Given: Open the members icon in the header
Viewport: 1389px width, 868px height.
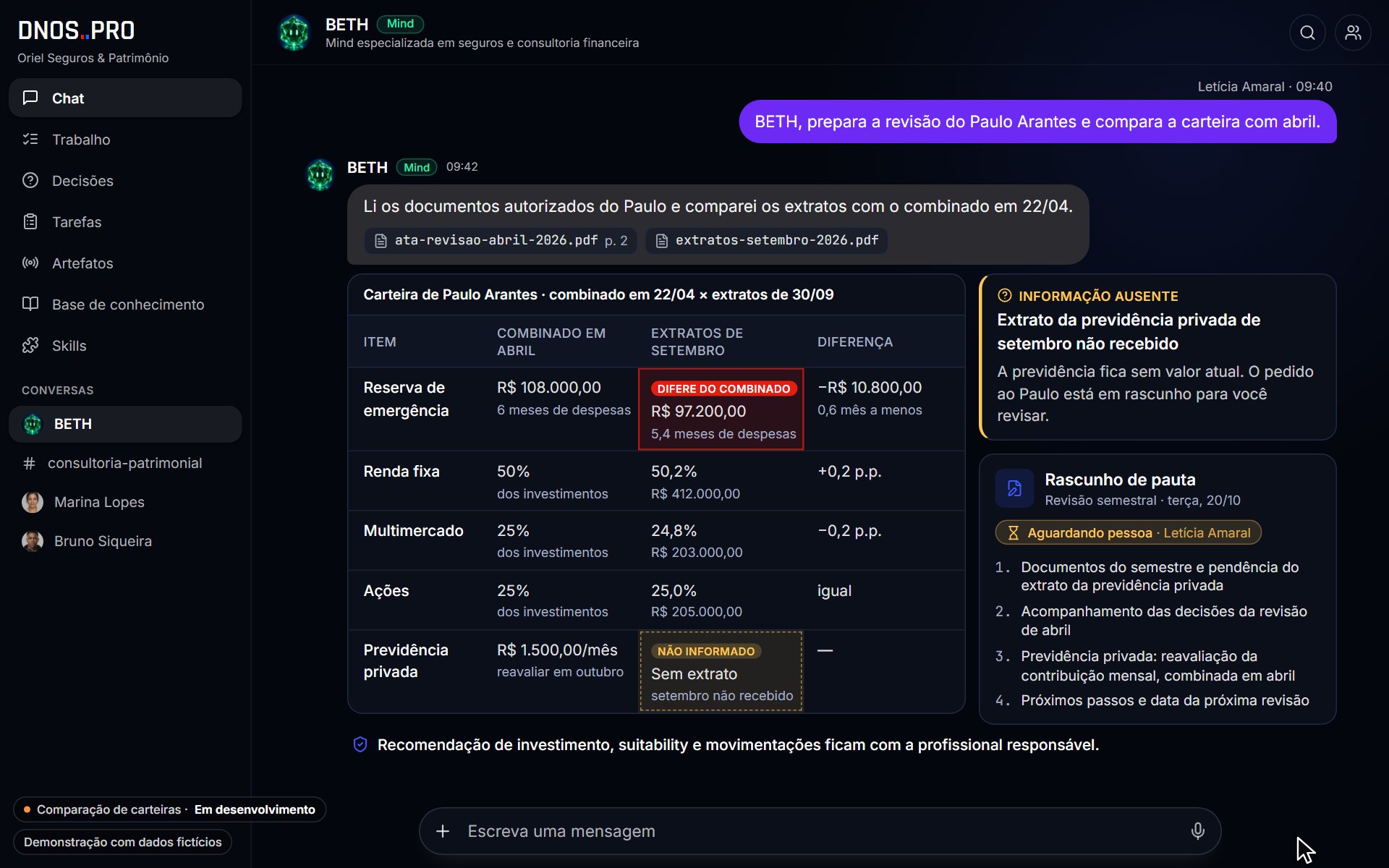Looking at the screenshot, I should click(x=1353, y=33).
